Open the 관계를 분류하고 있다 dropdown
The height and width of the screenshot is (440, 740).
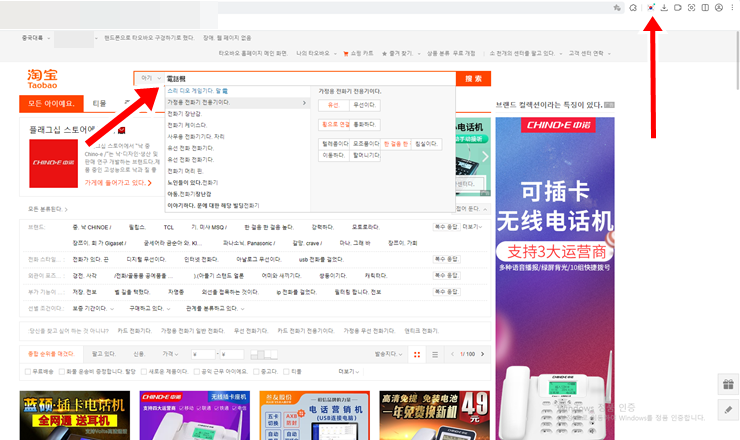[215, 309]
